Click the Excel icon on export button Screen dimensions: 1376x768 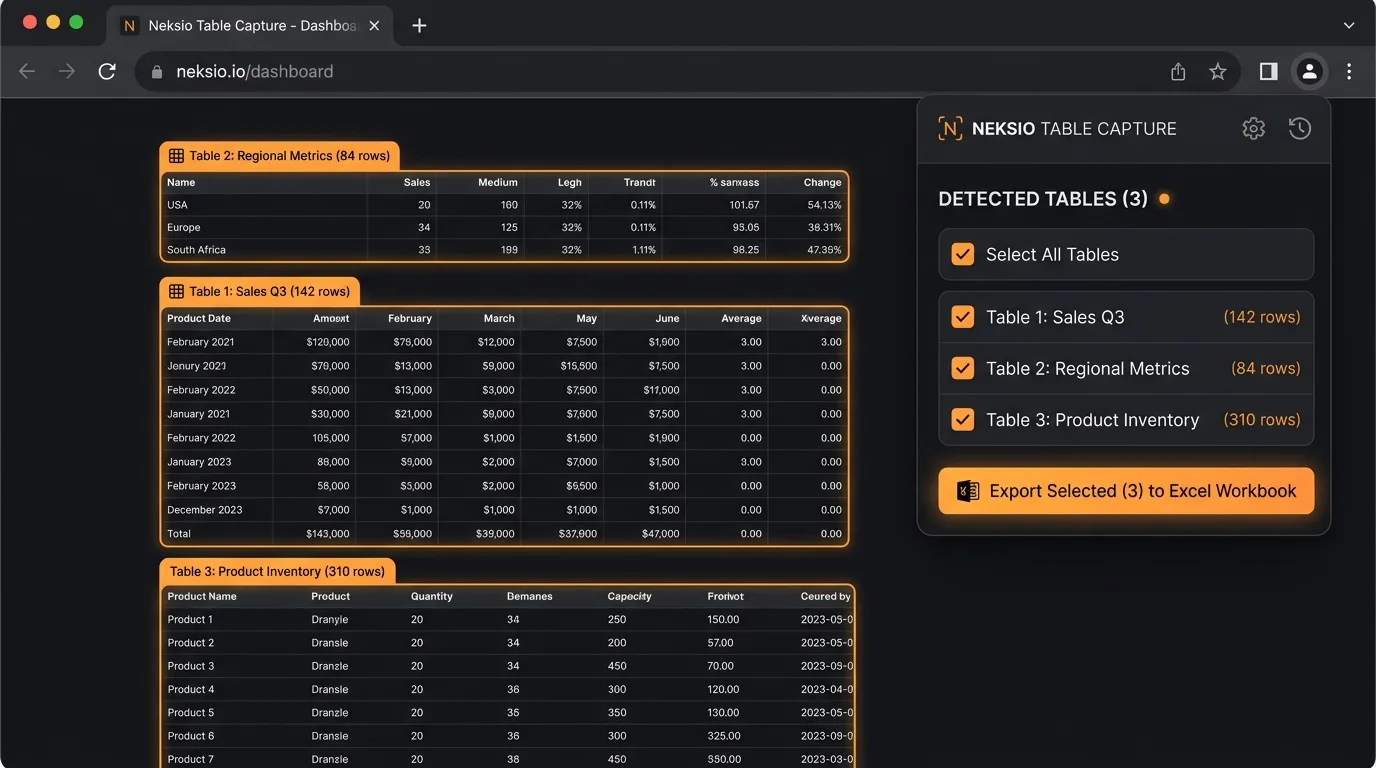click(968, 491)
